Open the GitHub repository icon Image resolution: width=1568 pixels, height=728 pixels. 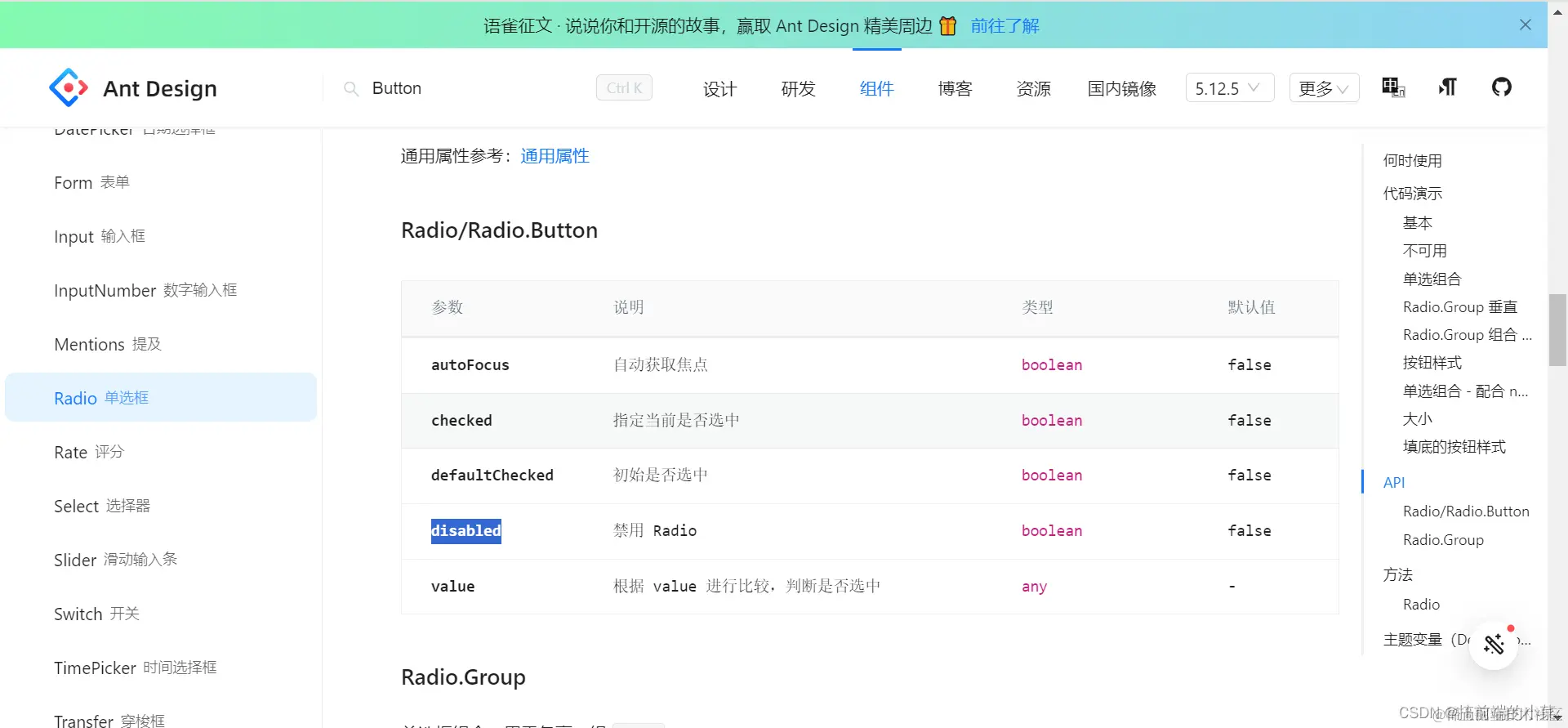pos(1502,87)
